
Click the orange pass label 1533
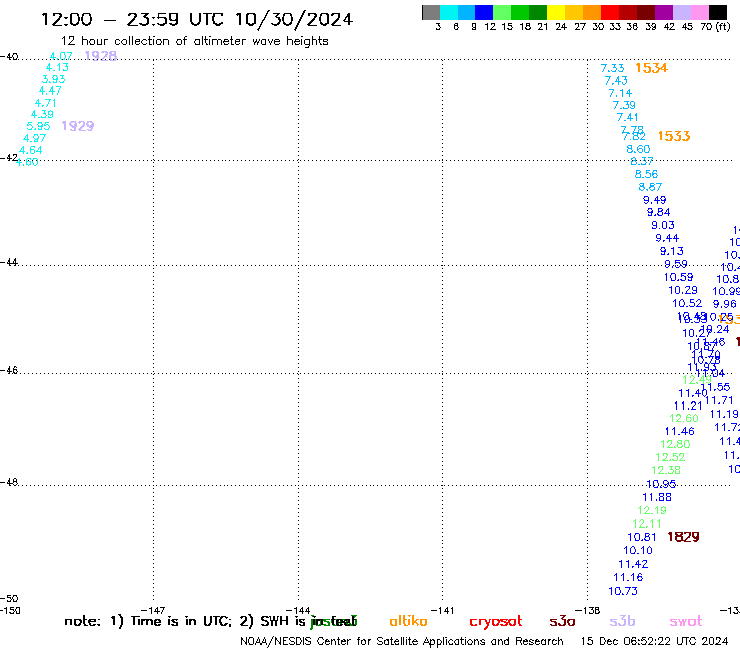tap(674, 136)
